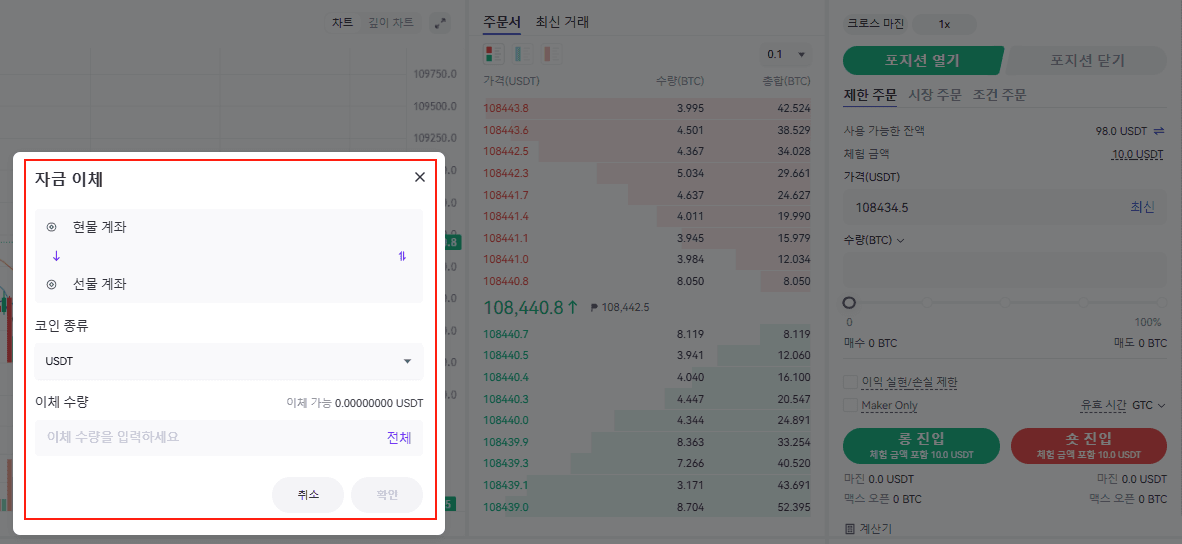Show the middle order book layout icon
Viewport: 1182px width, 544px height.
tap(523, 54)
